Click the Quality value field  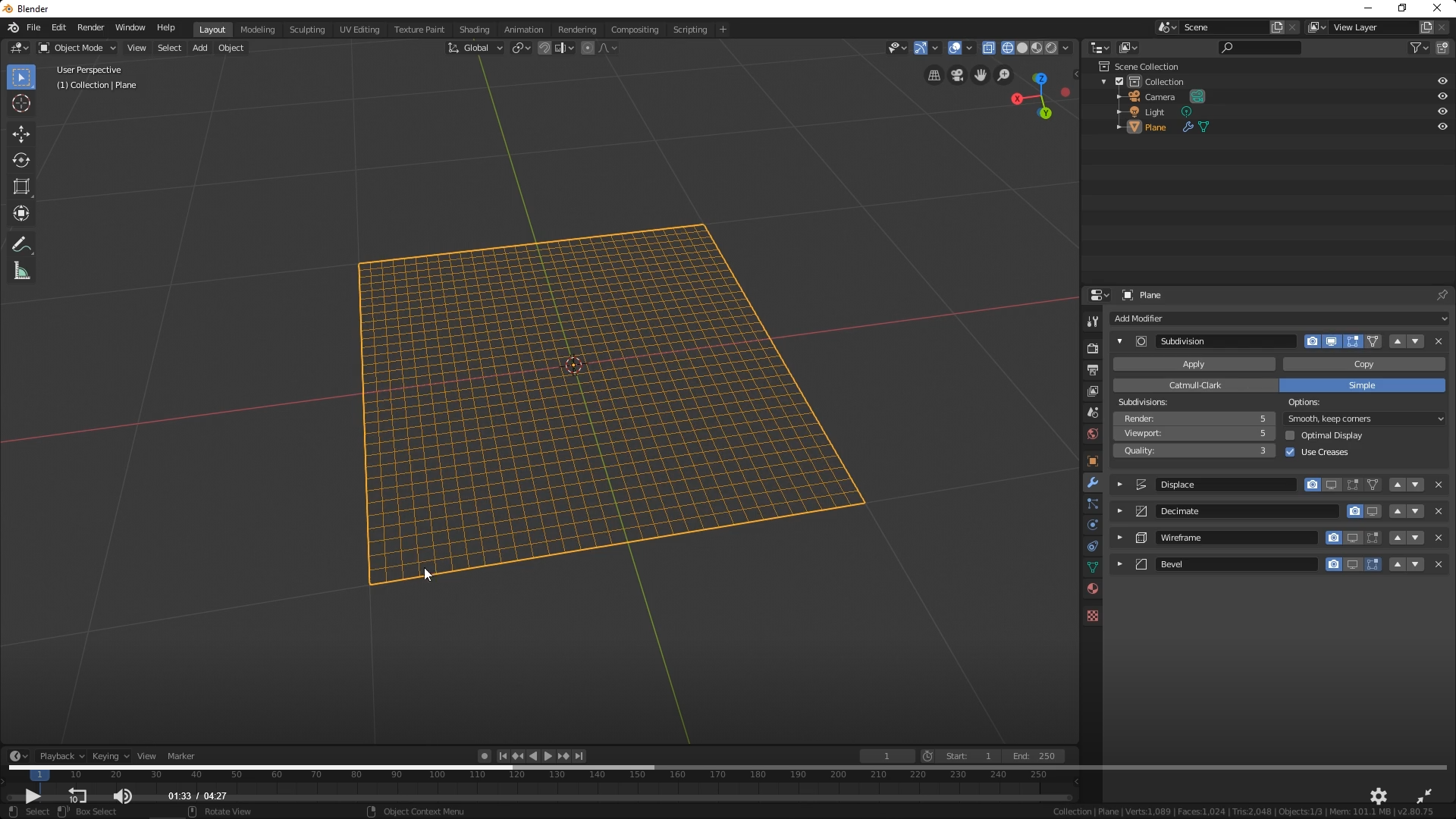point(1194,450)
